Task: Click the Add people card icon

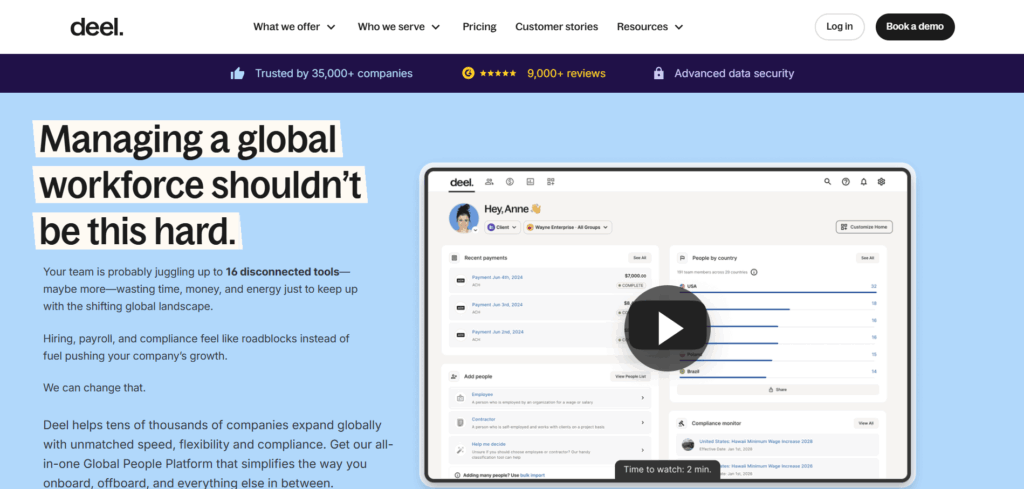Action: click(x=454, y=377)
